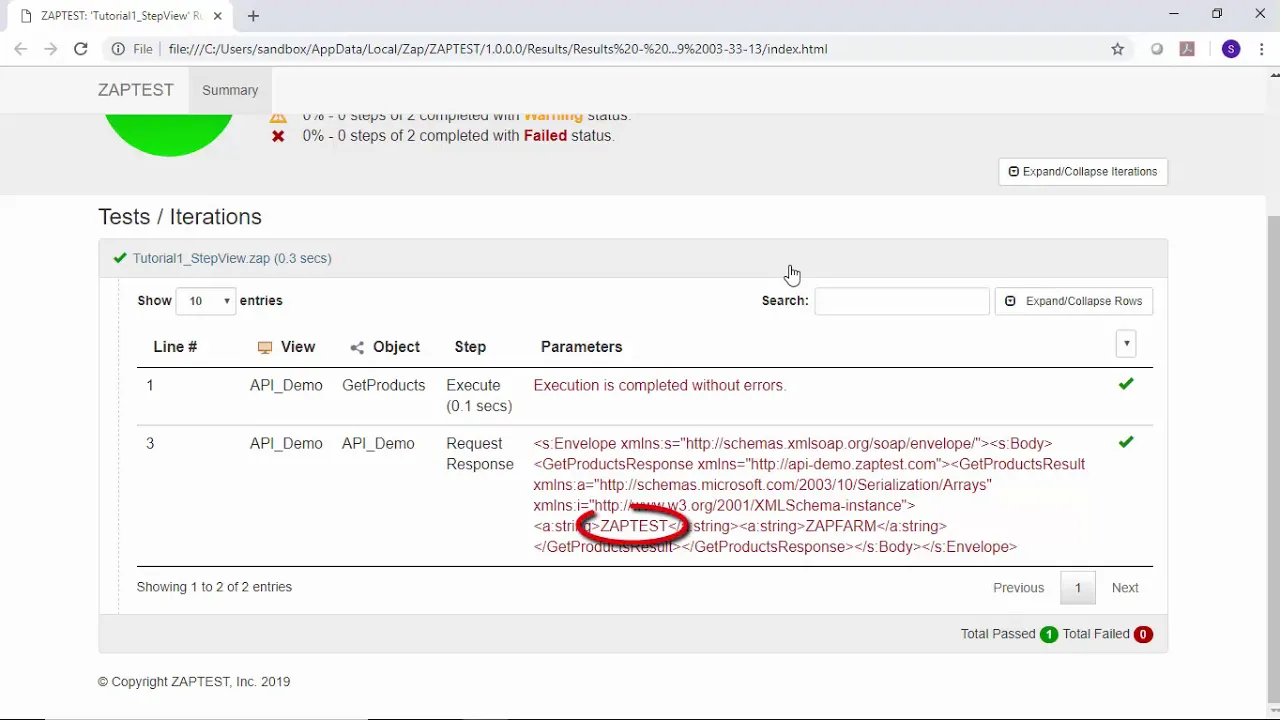The width and height of the screenshot is (1280, 720).
Task: Open the Show entries dropdown
Action: 206,301
